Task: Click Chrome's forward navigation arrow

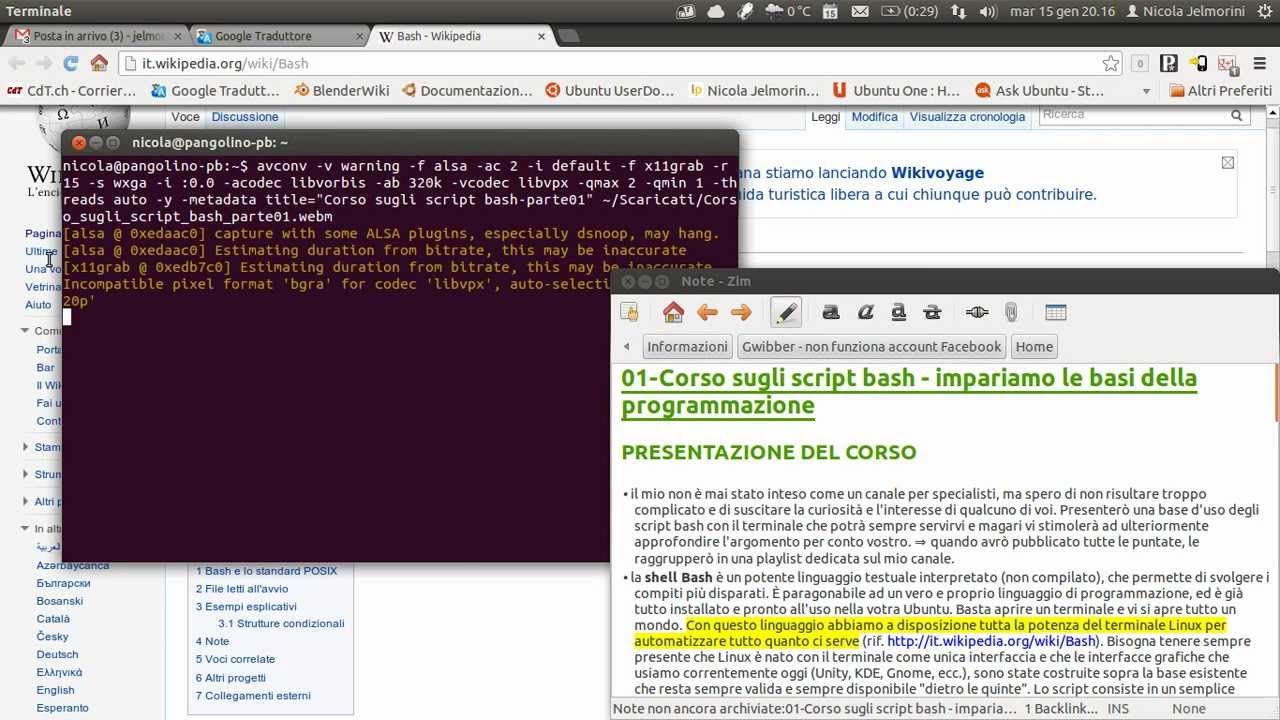Action: click(x=43, y=63)
